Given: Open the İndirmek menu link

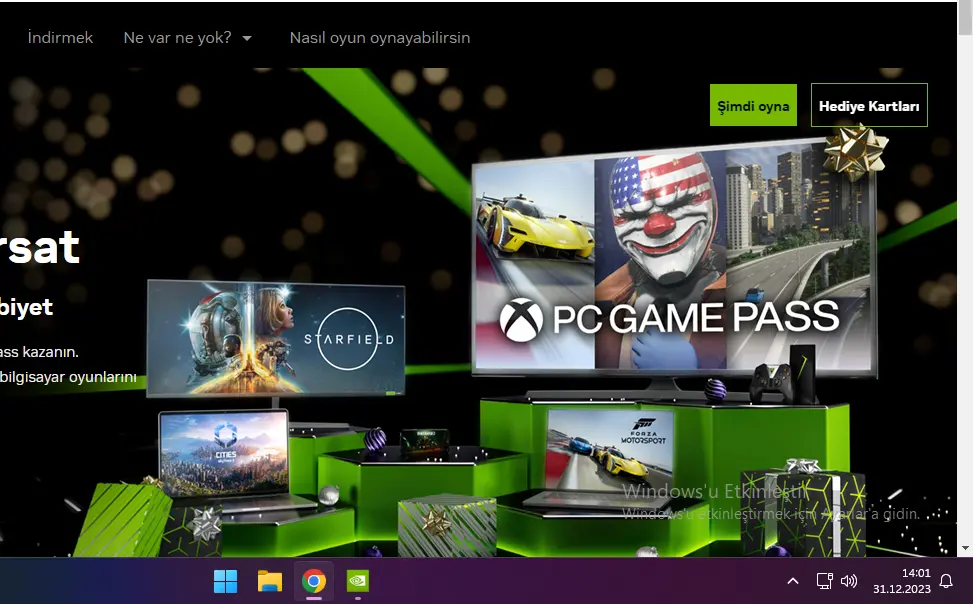Looking at the screenshot, I should coord(60,38).
